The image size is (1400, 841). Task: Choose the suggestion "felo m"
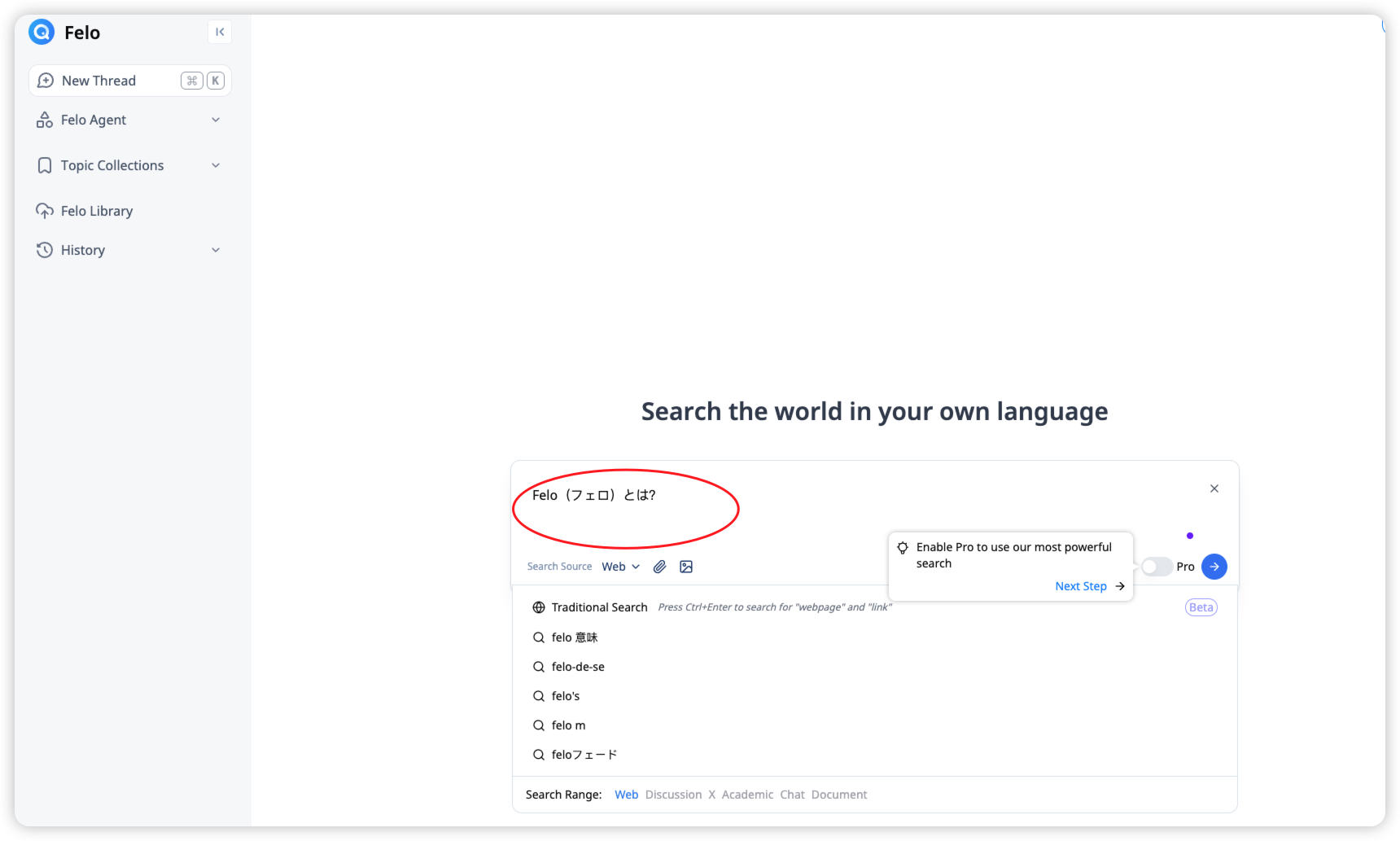(x=875, y=725)
